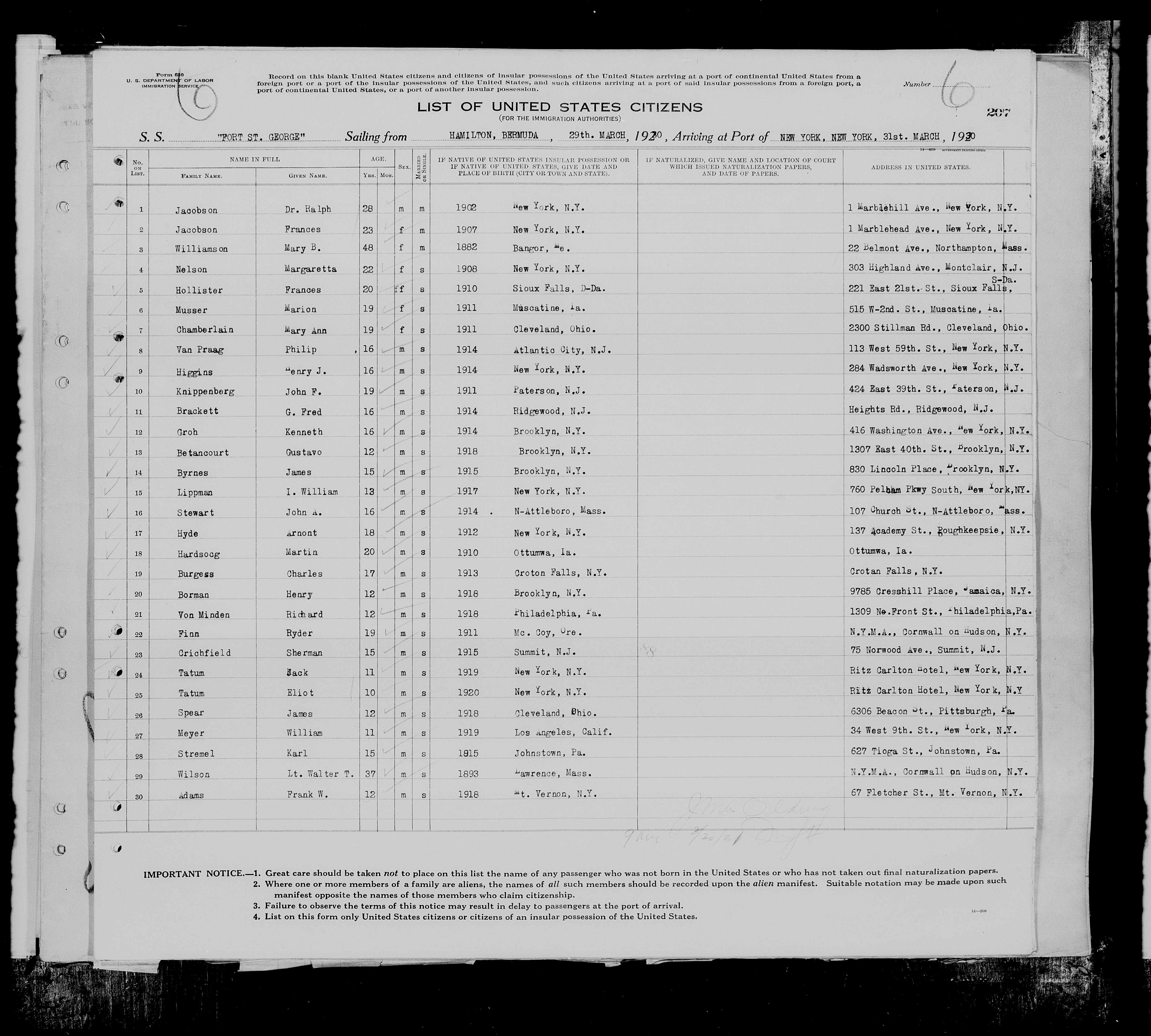1151x1036 pixels.
Task: Click birth year "1893" for Wilson
Action: [468, 774]
